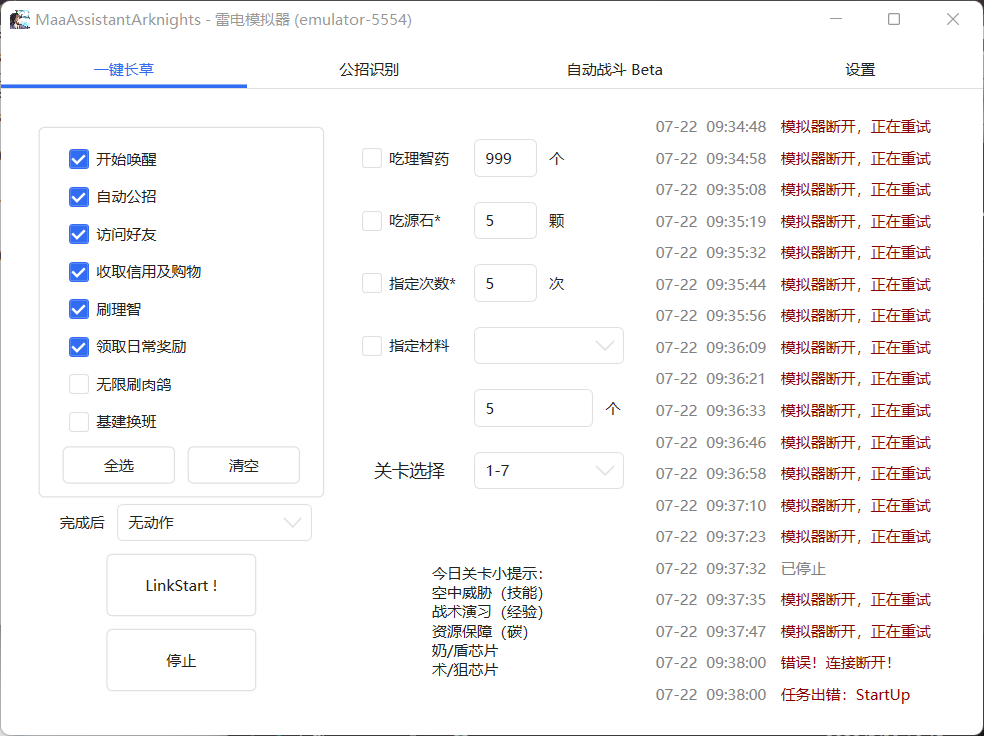Screen dimensions: 984x736
Task: Click the material quantity field below 指定材料
Action: pyautogui.click(x=533, y=408)
